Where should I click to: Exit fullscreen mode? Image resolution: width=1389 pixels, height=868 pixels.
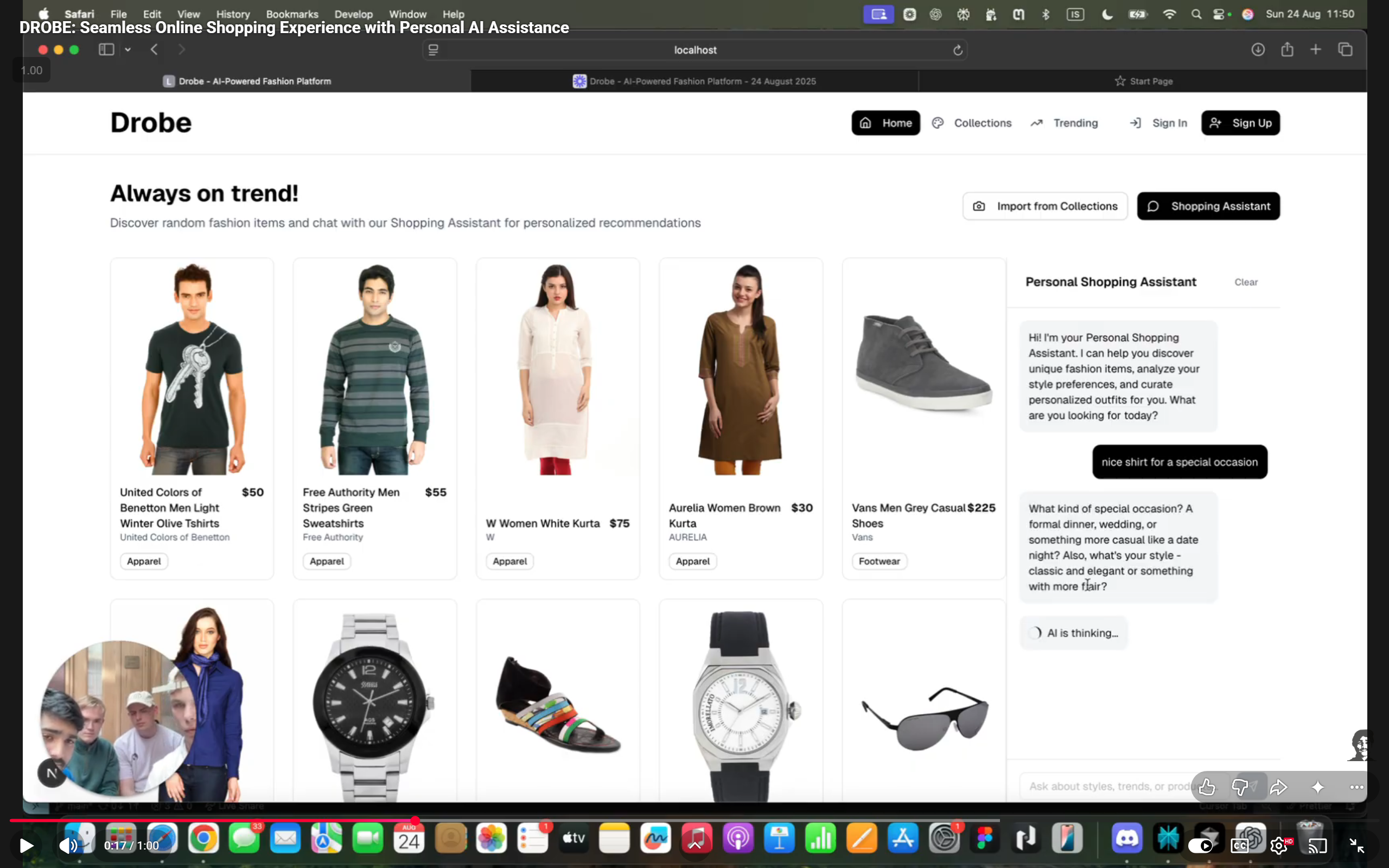click(x=1356, y=846)
